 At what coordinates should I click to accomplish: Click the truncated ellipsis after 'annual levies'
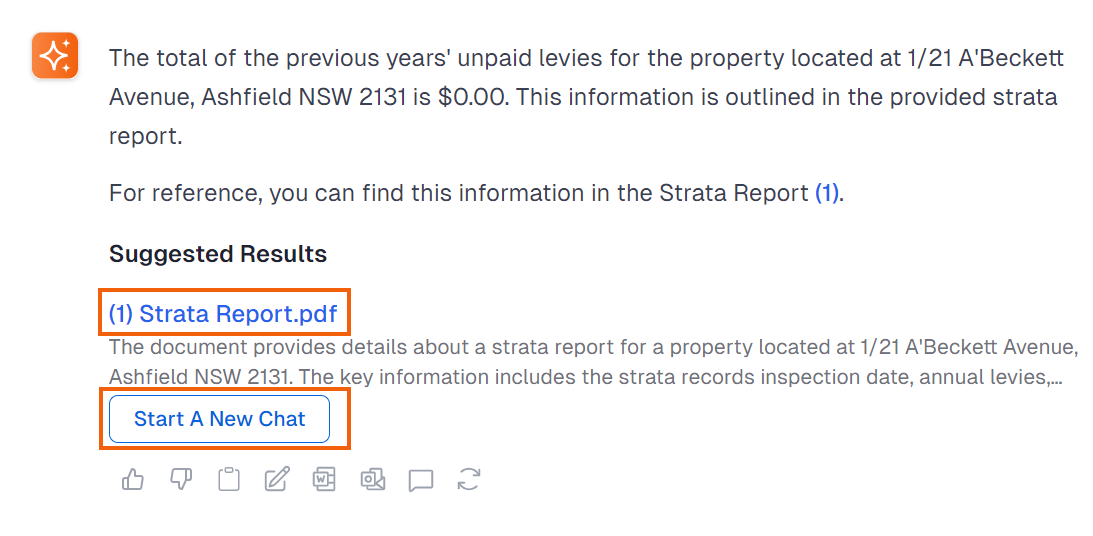click(x=1054, y=379)
